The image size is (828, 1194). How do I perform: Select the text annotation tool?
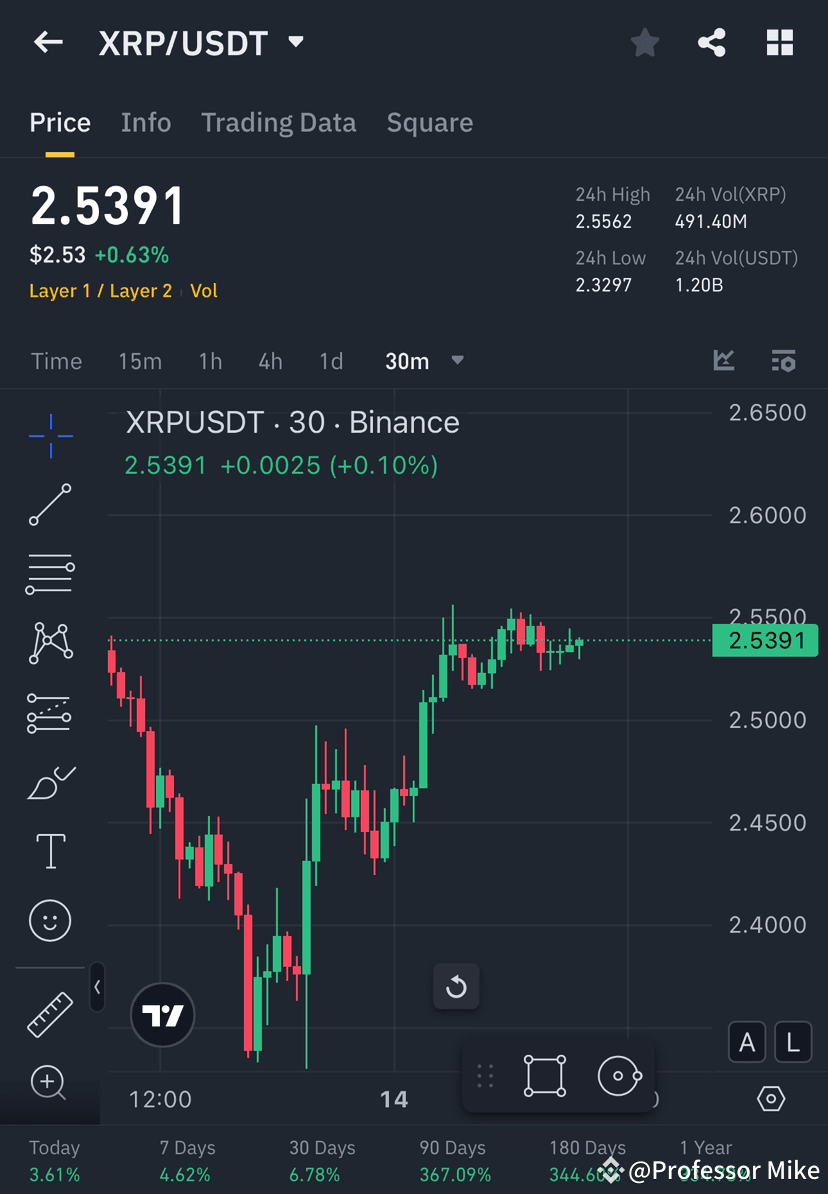50,850
